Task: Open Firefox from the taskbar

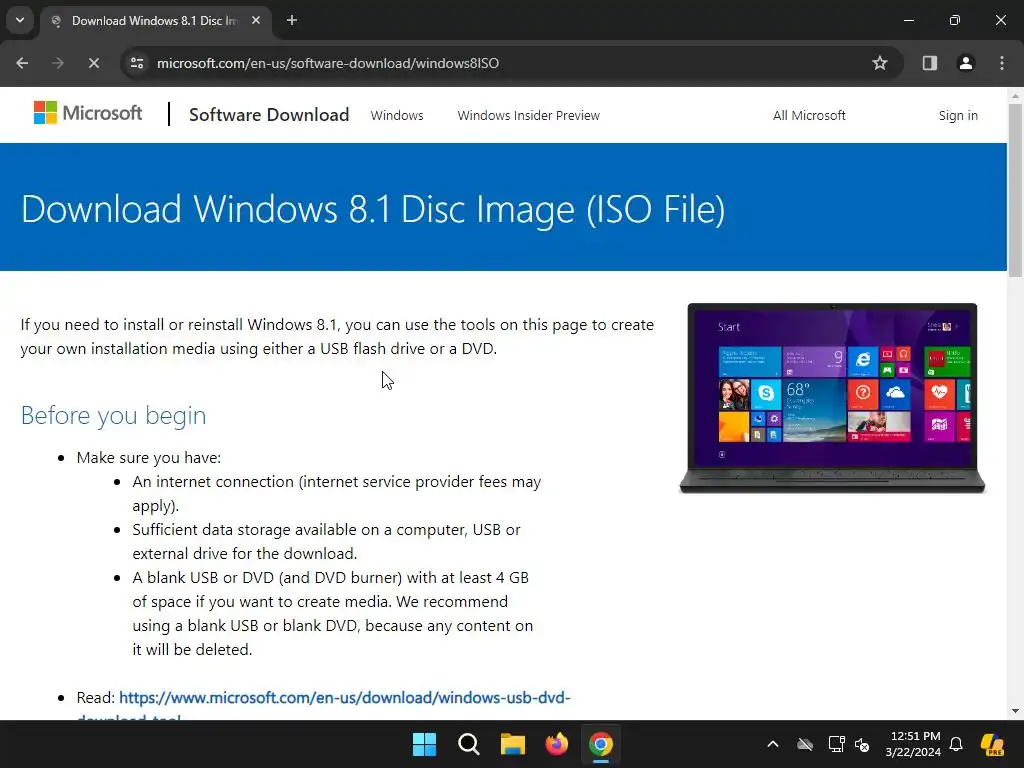Action: pyautogui.click(x=556, y=744)
